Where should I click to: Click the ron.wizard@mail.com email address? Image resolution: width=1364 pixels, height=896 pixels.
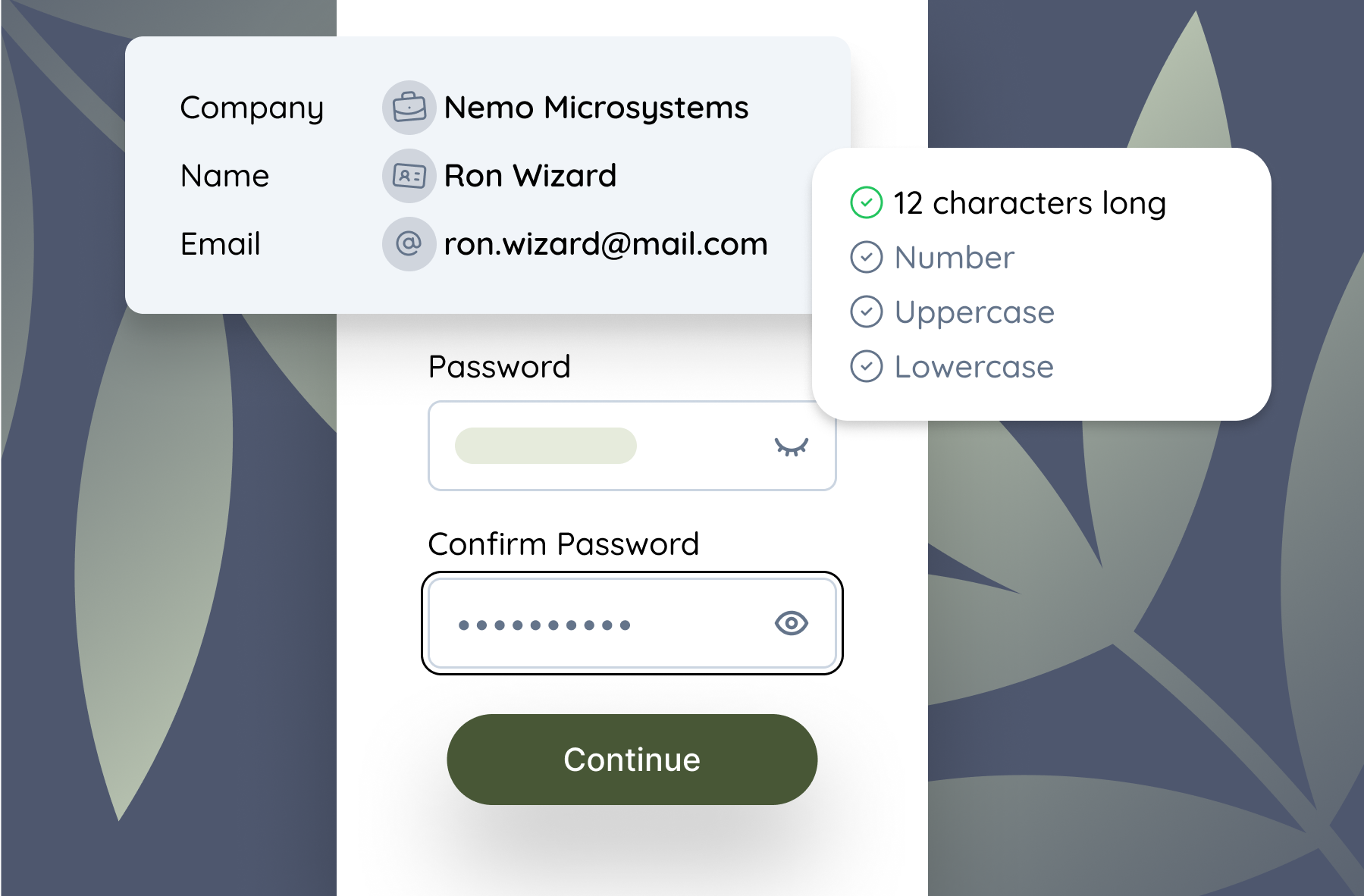click(605, 244)
